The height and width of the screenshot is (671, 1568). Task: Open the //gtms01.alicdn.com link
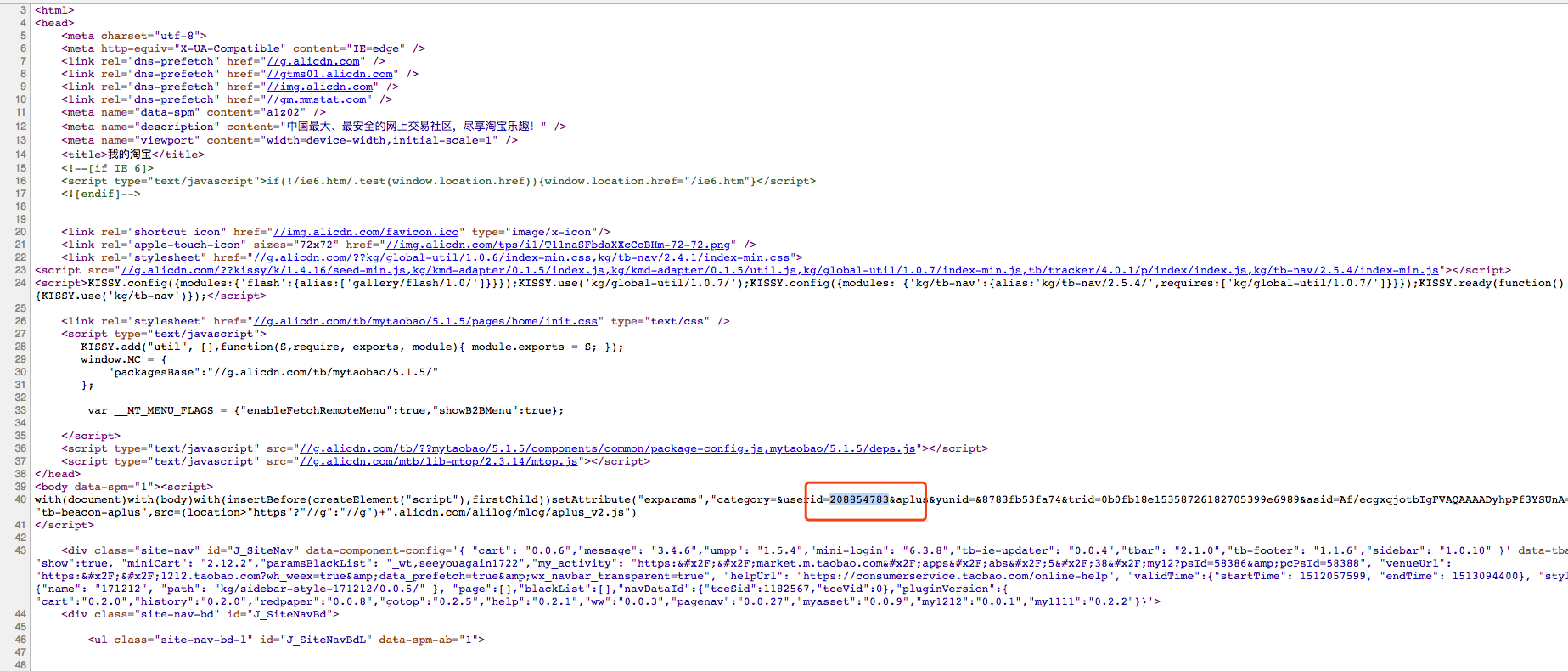pos(330,74)
